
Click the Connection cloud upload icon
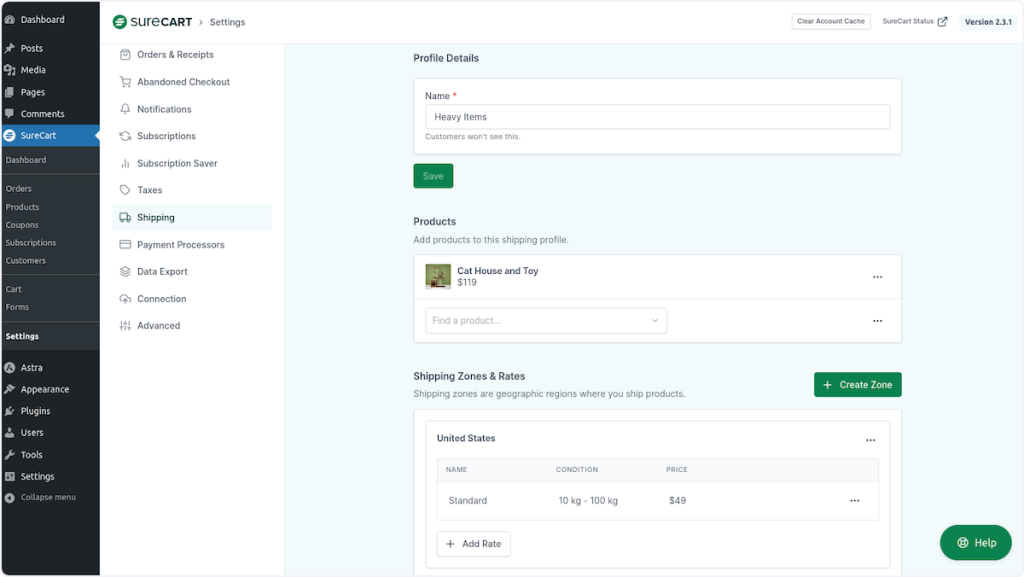tap(125, 299)
